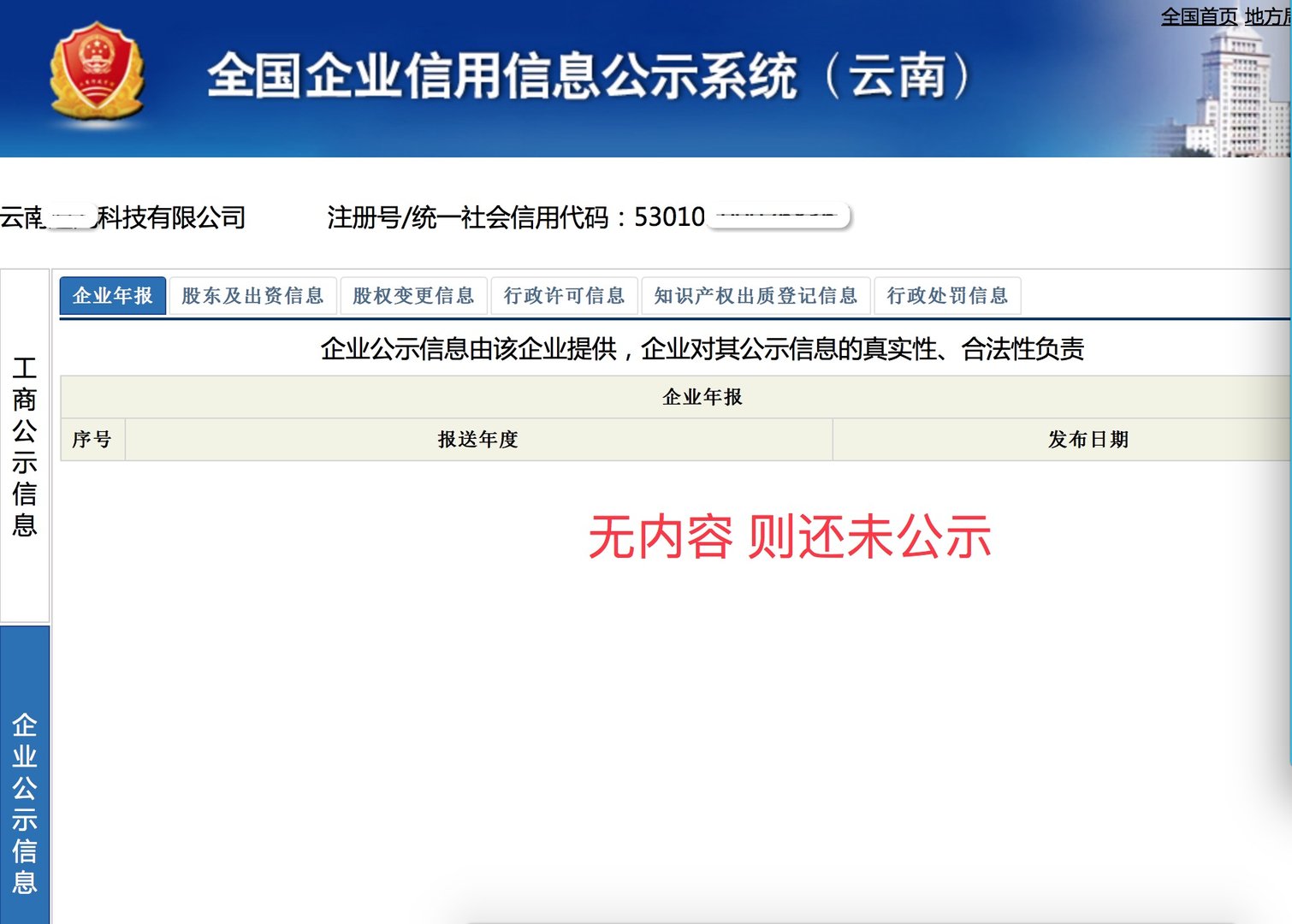Open the 行政许可信息 tab
Screen dimensions: 1292x924
click(x=564, y=295)
